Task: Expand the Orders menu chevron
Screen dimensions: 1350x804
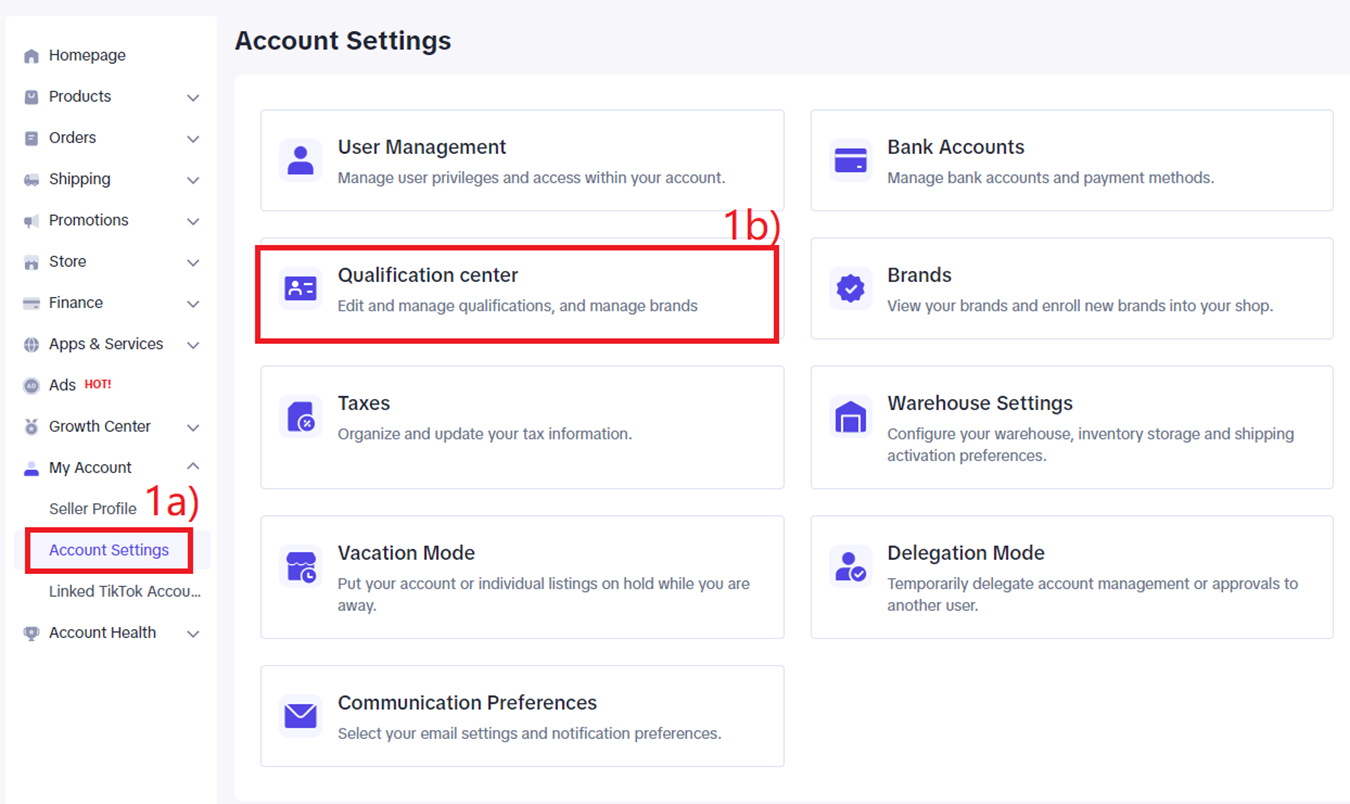Action: 193,139
